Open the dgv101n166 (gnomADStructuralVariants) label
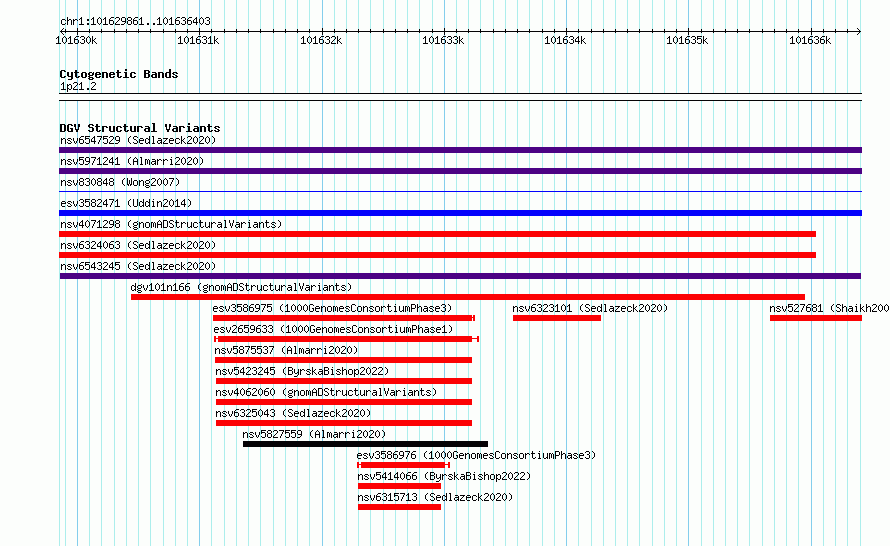 [x=241, y=287]
